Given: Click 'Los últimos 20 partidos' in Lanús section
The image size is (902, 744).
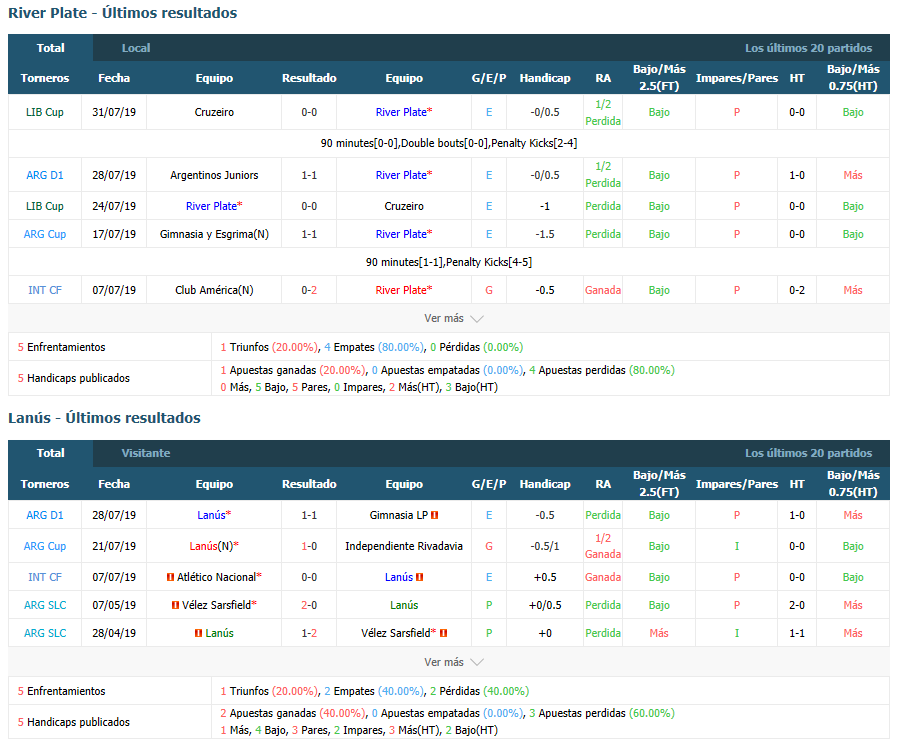Looking at the screenshot, I should [x=808, y=453].
